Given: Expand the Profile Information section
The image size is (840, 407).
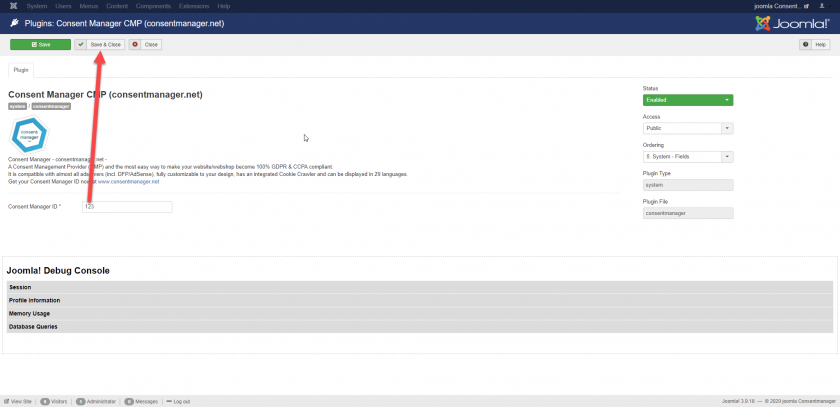Looking at the screenshot, I should coord(420,300).
